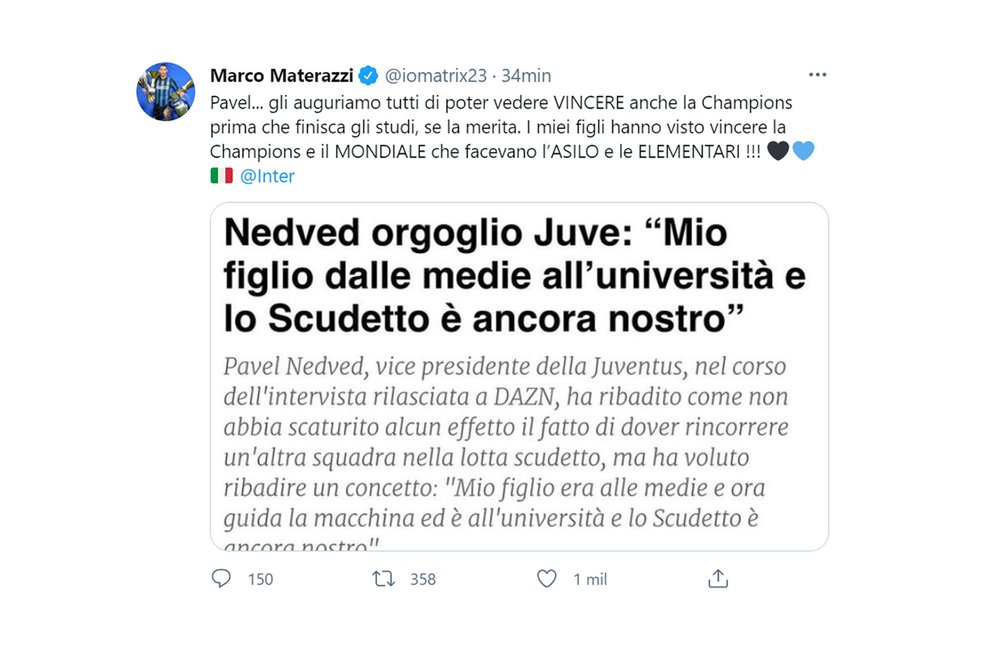Open the tweet options ellipsis menu
This screenshot has width=992, height=661.
point(818,73)
